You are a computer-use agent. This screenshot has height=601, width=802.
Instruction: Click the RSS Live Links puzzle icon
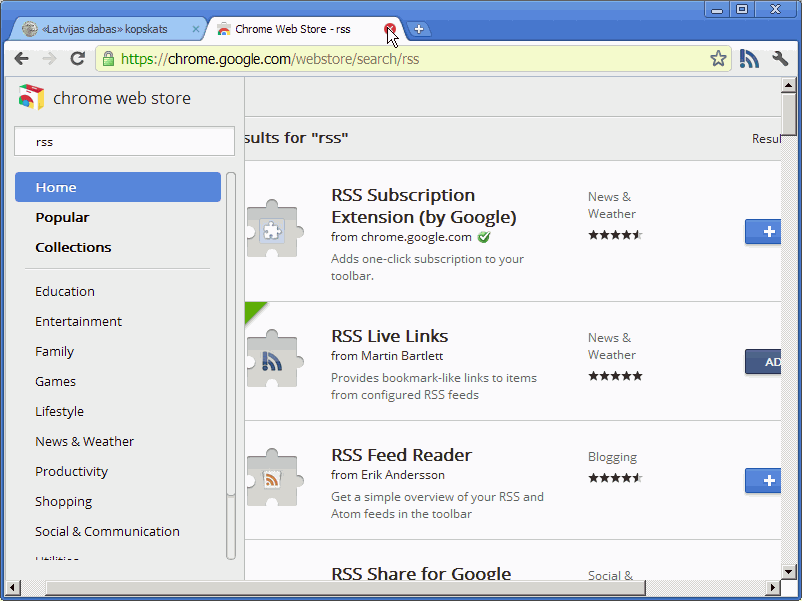point(273,359)
